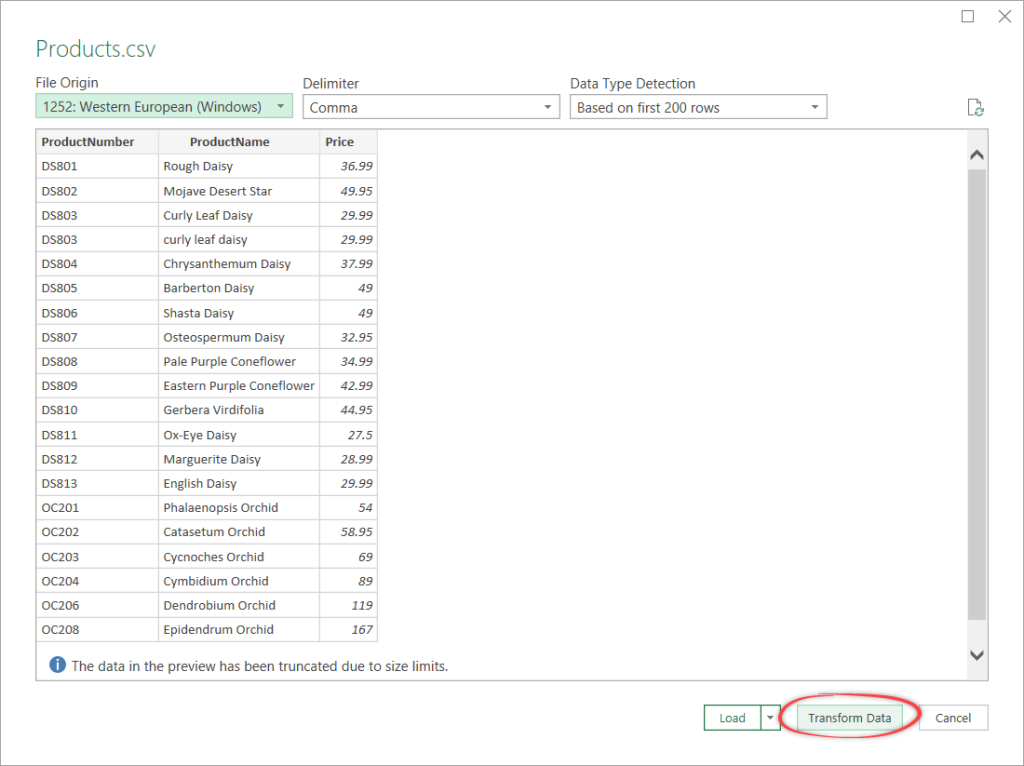This screenshot has height=766, width=1024.
Task: Select the Price column header
Action: (x=348, y=142)
